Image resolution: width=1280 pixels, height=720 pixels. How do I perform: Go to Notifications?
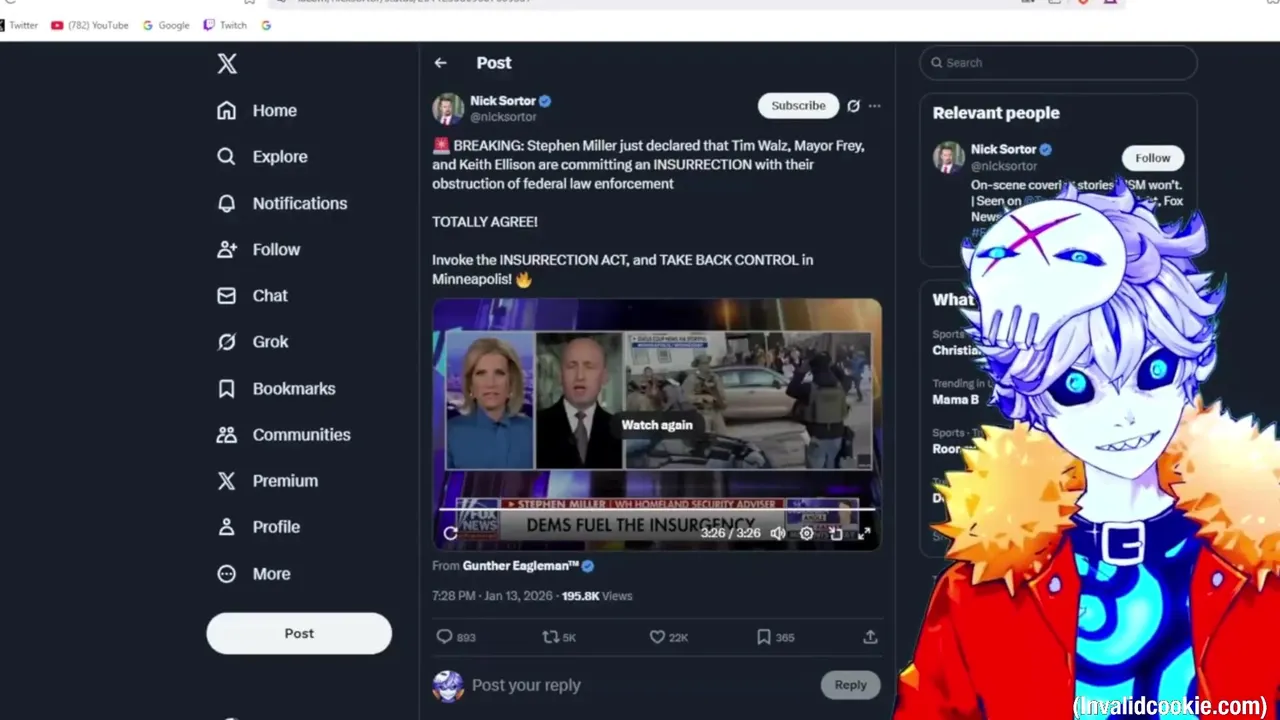pyautogui.click(x=282, y=203)
